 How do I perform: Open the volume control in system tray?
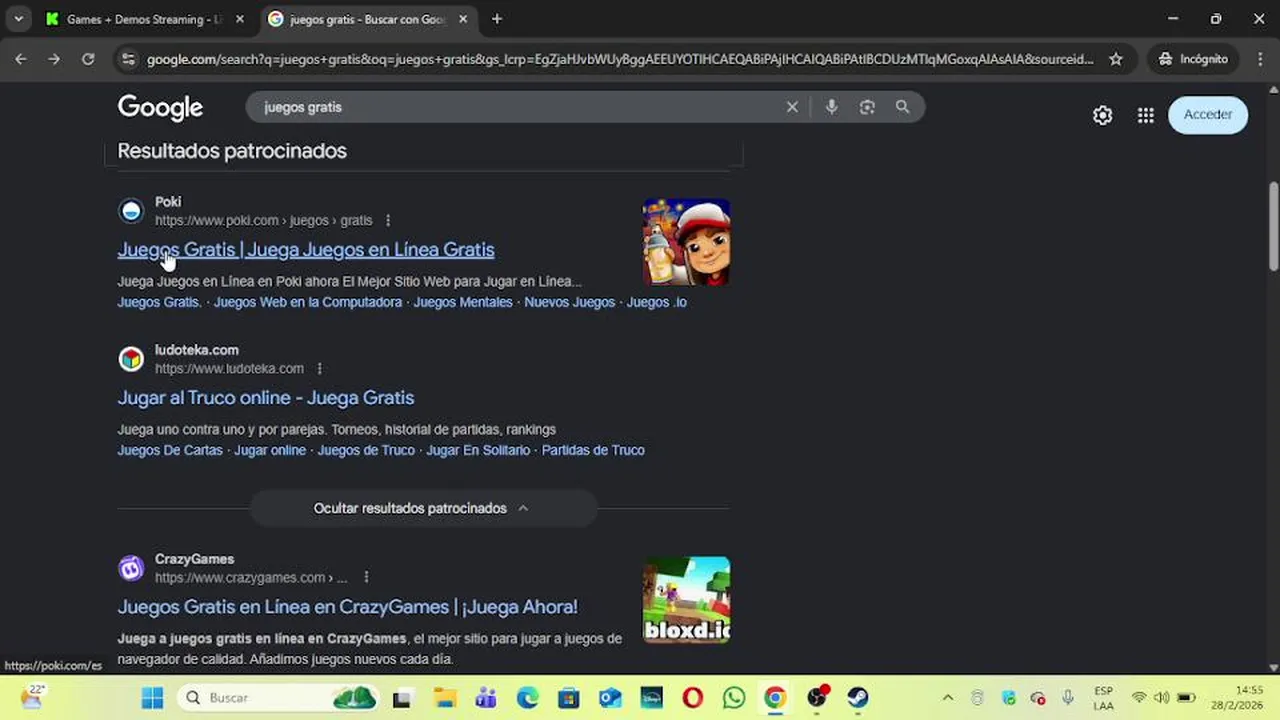pyautogui.click(x=1161, y=698)
